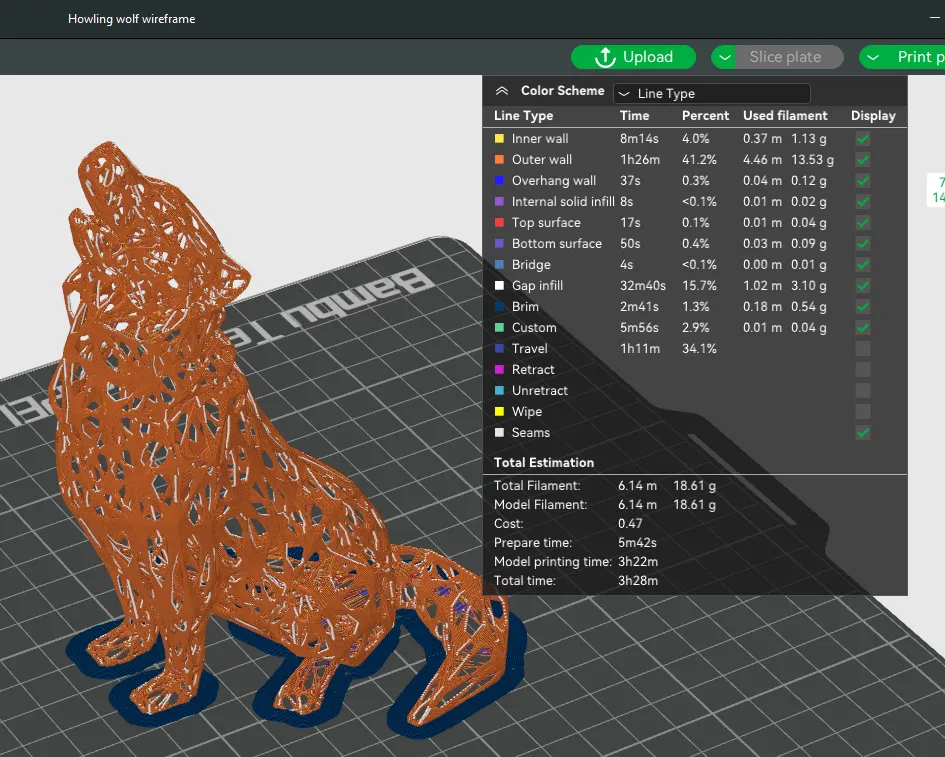Toggle Outer wall display checkbox

pyautogui.click(x=863, y=160)
